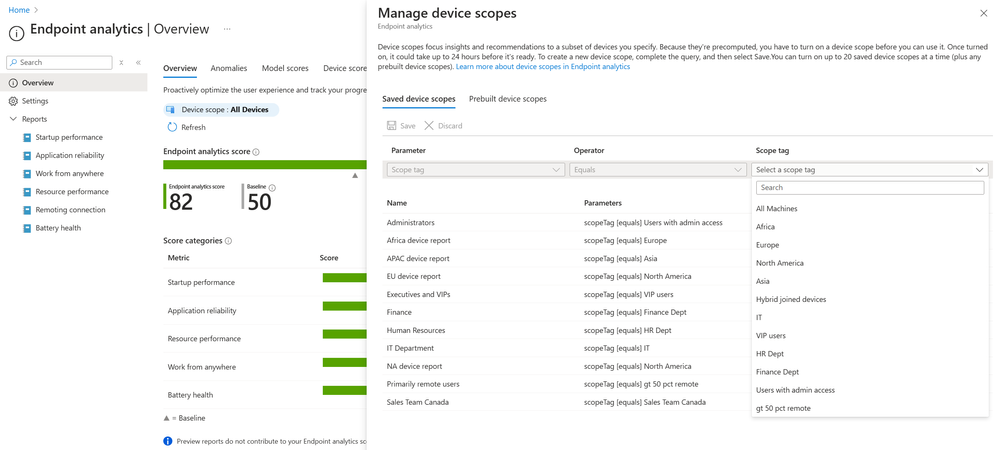999x450 pixels.
Task: Switch to Prebuilt device scopes tab
Action: coord(507,99)
